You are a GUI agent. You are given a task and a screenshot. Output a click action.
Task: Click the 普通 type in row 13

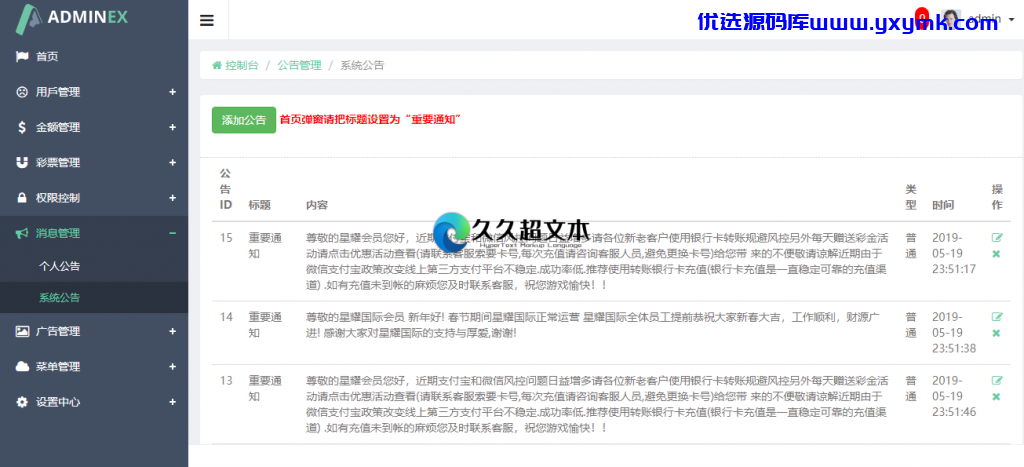pos(911,389)
